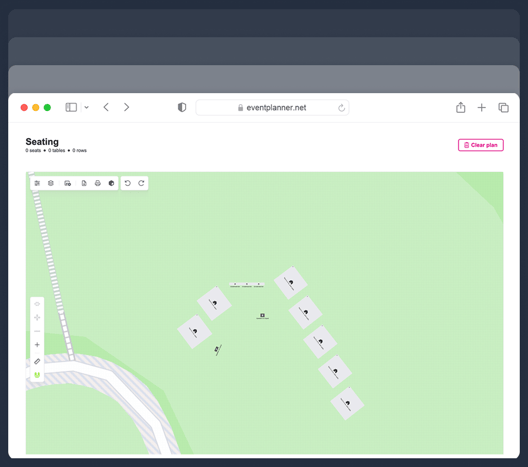Click the "0 tables" counter
This screenshot has height=467, width=528.
(57, 151)
